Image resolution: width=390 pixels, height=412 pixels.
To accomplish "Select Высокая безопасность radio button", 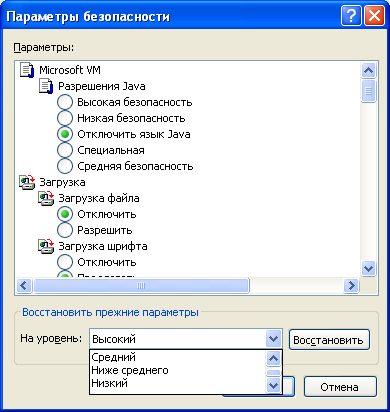I will coord(65,102).
